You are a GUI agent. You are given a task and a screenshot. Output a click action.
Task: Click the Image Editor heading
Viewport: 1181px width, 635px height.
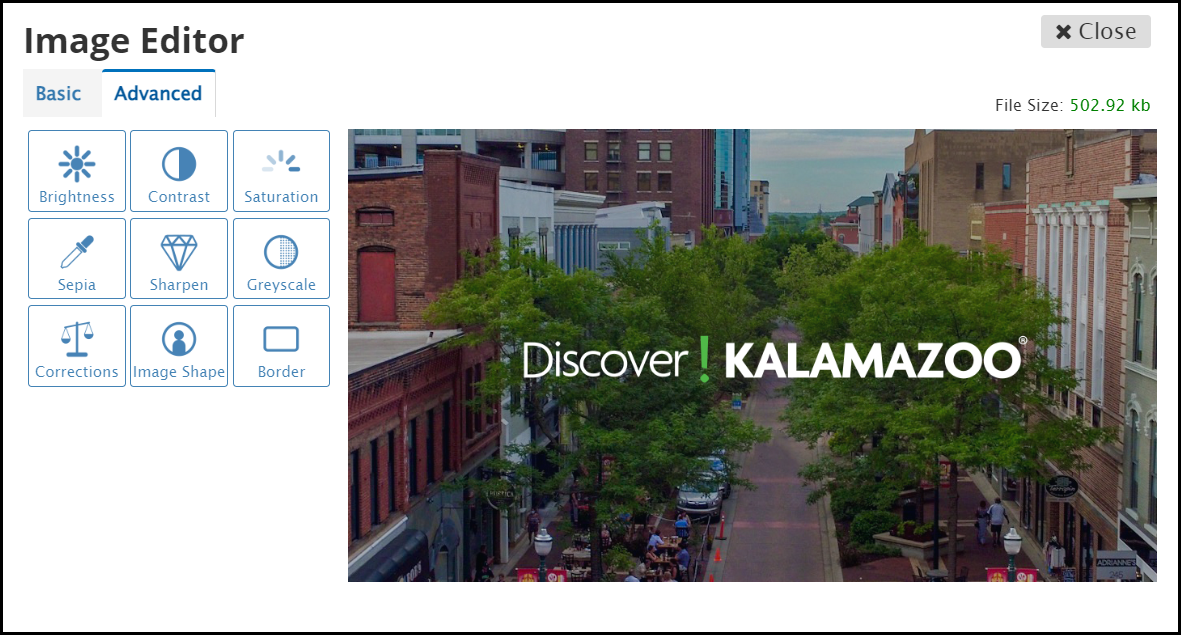click(134, 41)
